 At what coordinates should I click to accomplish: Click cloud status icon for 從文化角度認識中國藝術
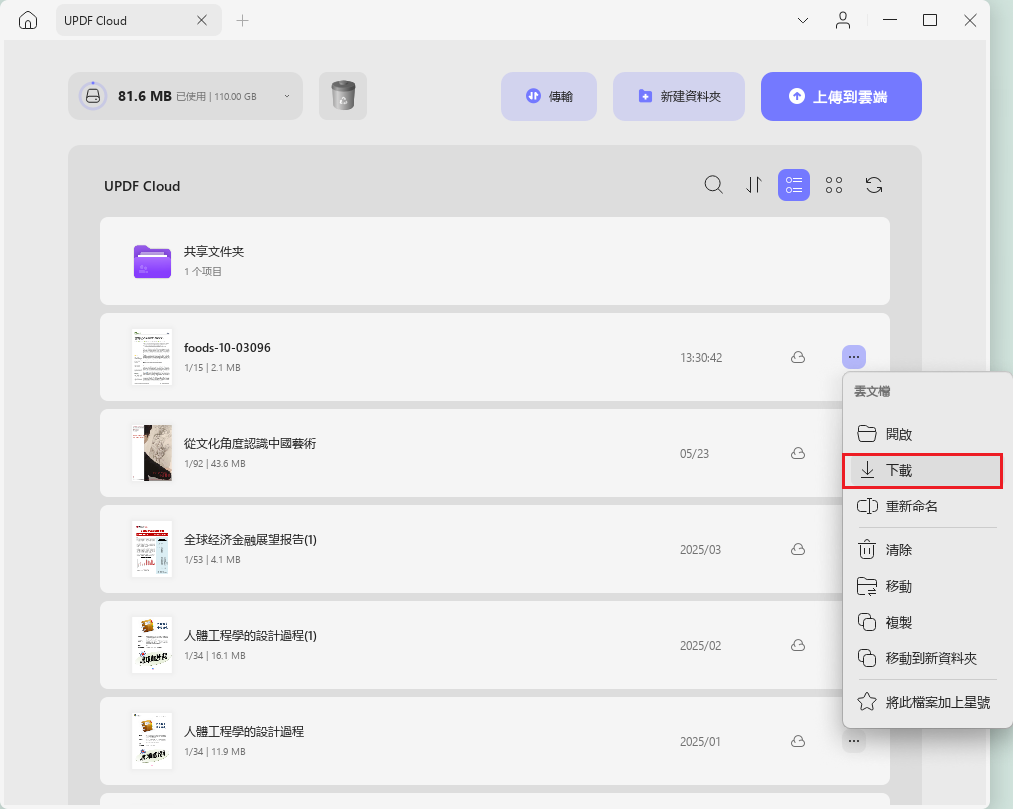pos(798,453)
